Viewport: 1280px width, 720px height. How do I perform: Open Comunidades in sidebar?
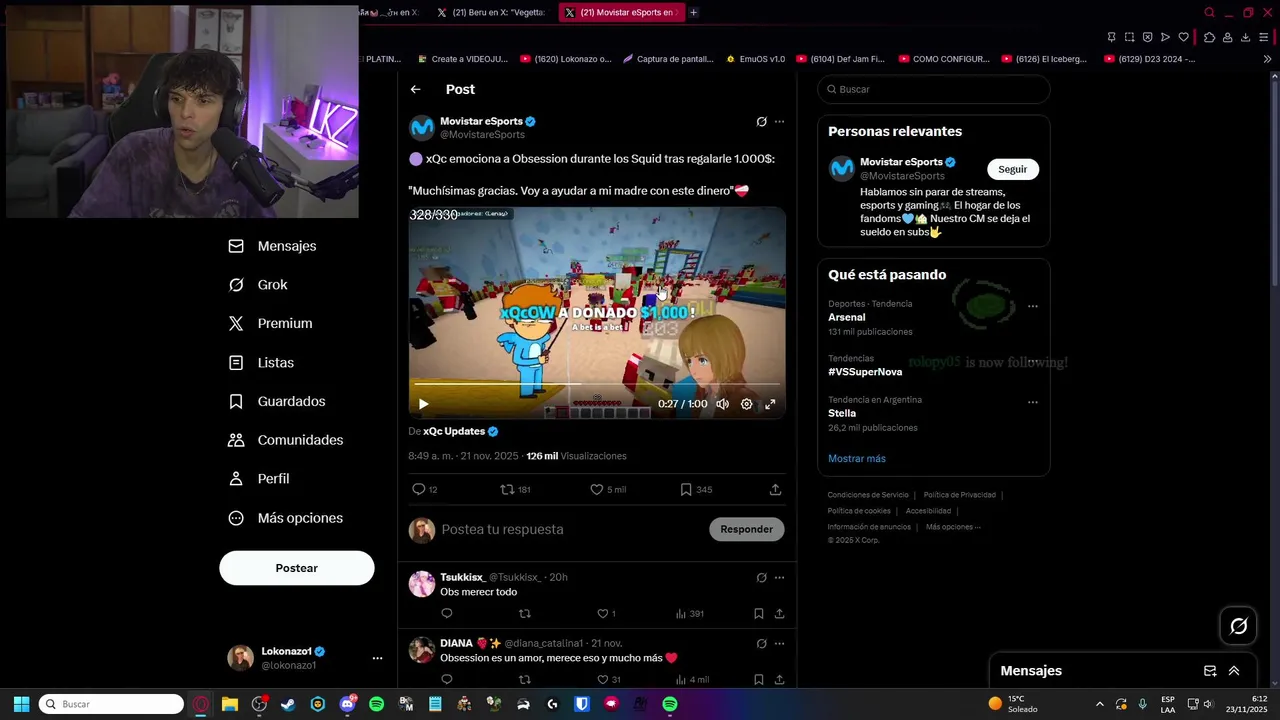[285, 440]
